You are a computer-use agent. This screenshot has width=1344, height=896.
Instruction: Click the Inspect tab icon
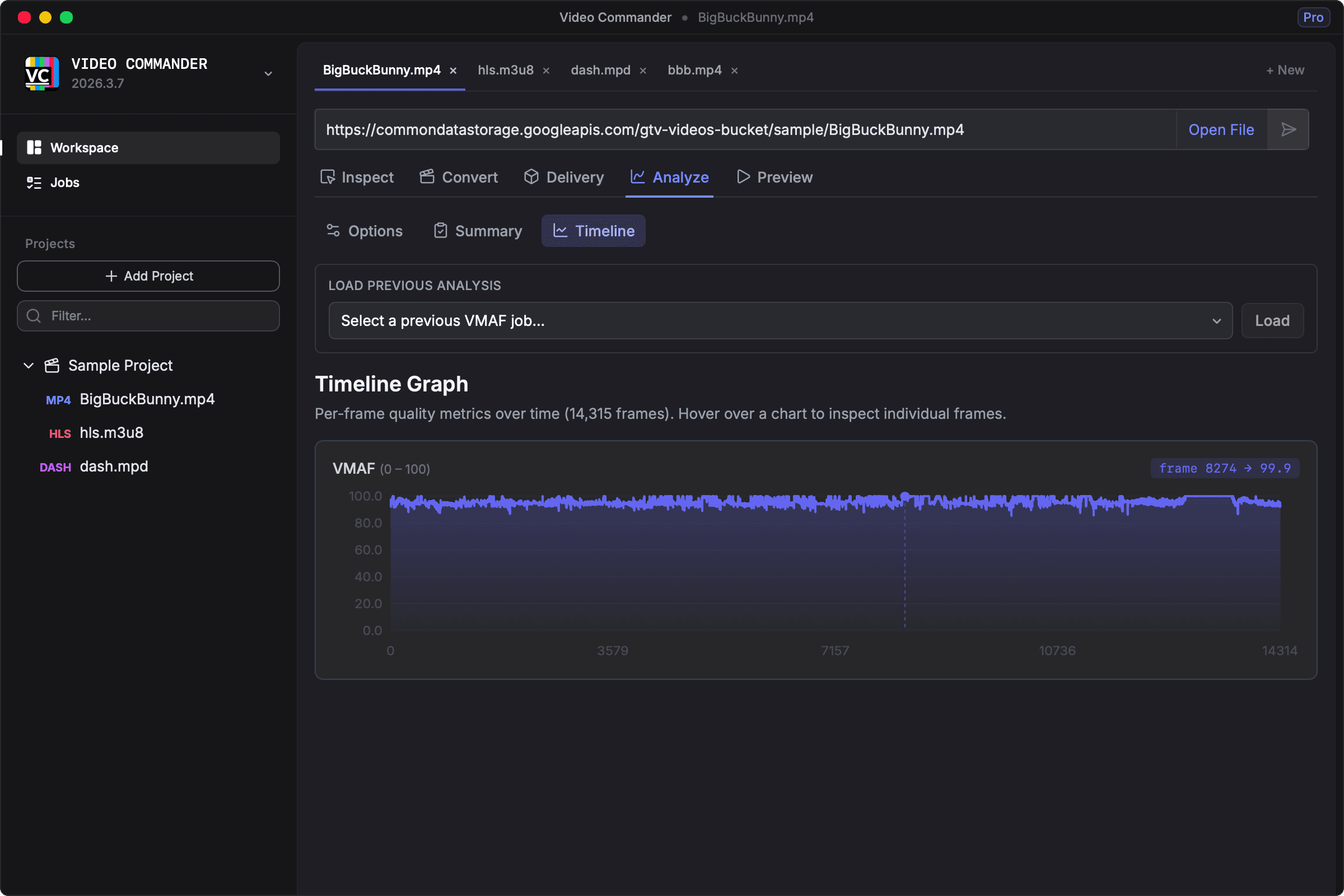[328, 177]
